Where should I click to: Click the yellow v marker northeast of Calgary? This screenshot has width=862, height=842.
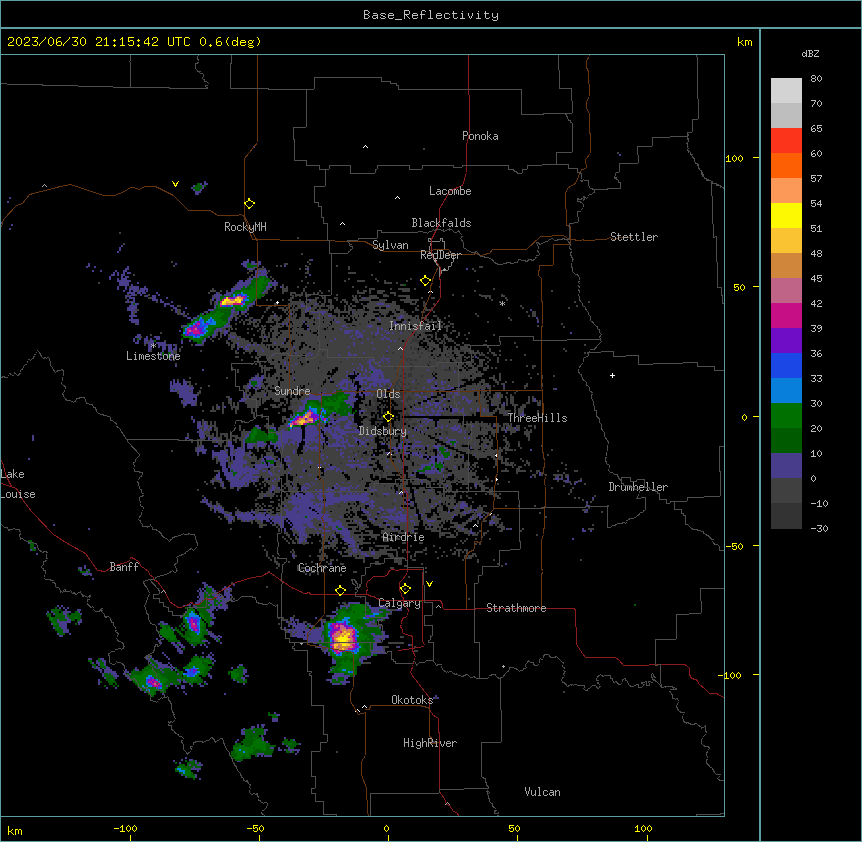429,584
